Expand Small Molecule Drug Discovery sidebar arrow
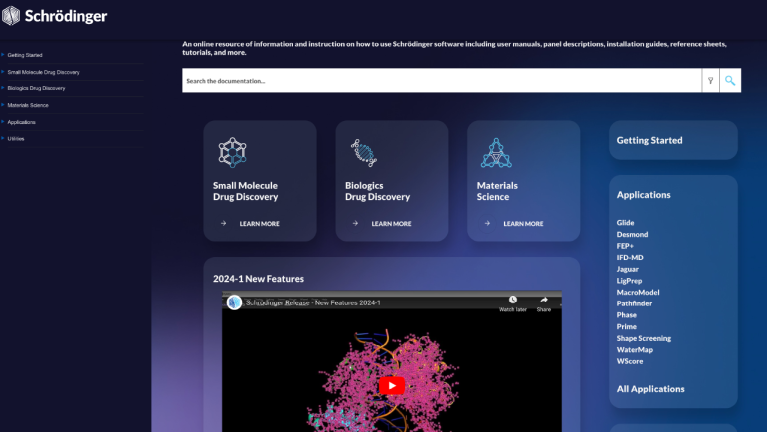The height and width of the screenshot is (432, 767). (2, 71)
